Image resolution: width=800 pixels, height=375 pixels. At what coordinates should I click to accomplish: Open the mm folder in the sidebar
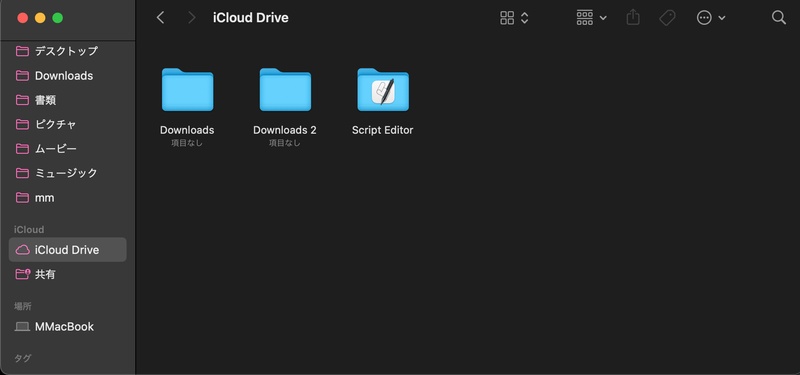point(67,197)
